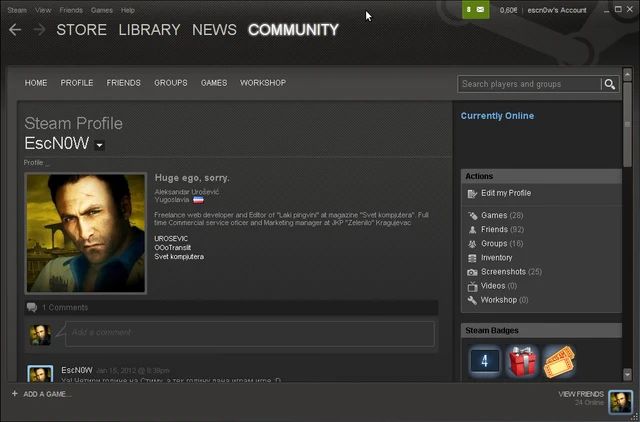Click the avatar beside the comment box
The image size is (640, 422).
[40, 335]
